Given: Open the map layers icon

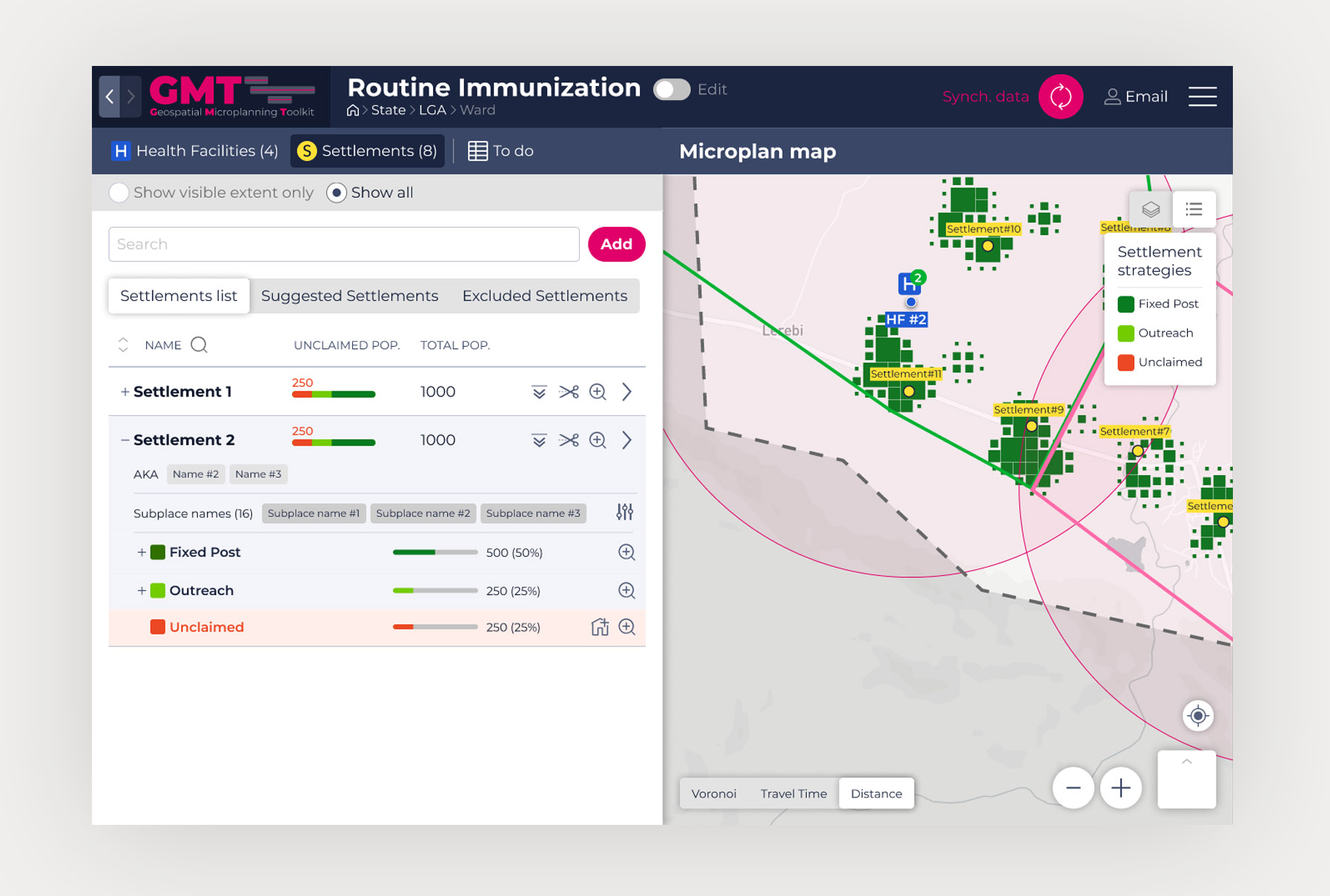Looking at the screenshot, I should click(x=1151, y=210).
